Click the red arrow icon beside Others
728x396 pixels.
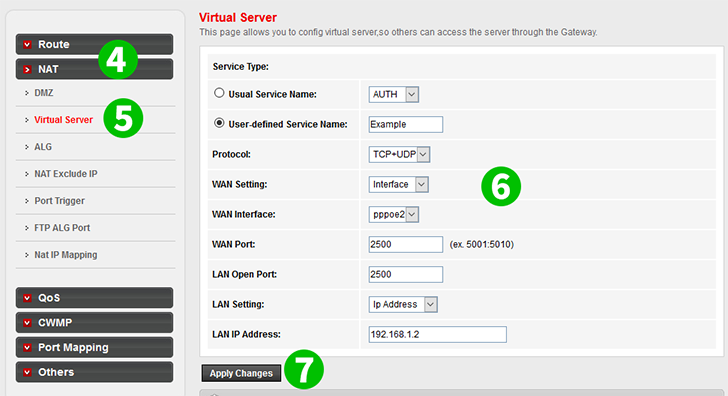click(x=27, y=372)
